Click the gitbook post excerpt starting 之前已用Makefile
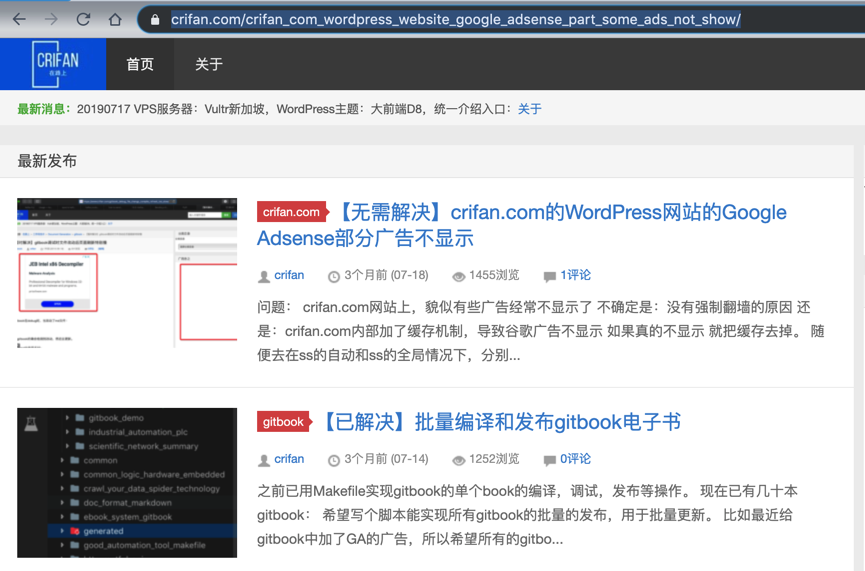The height and width of the screenshot is (571, 865). click(527, 515)
